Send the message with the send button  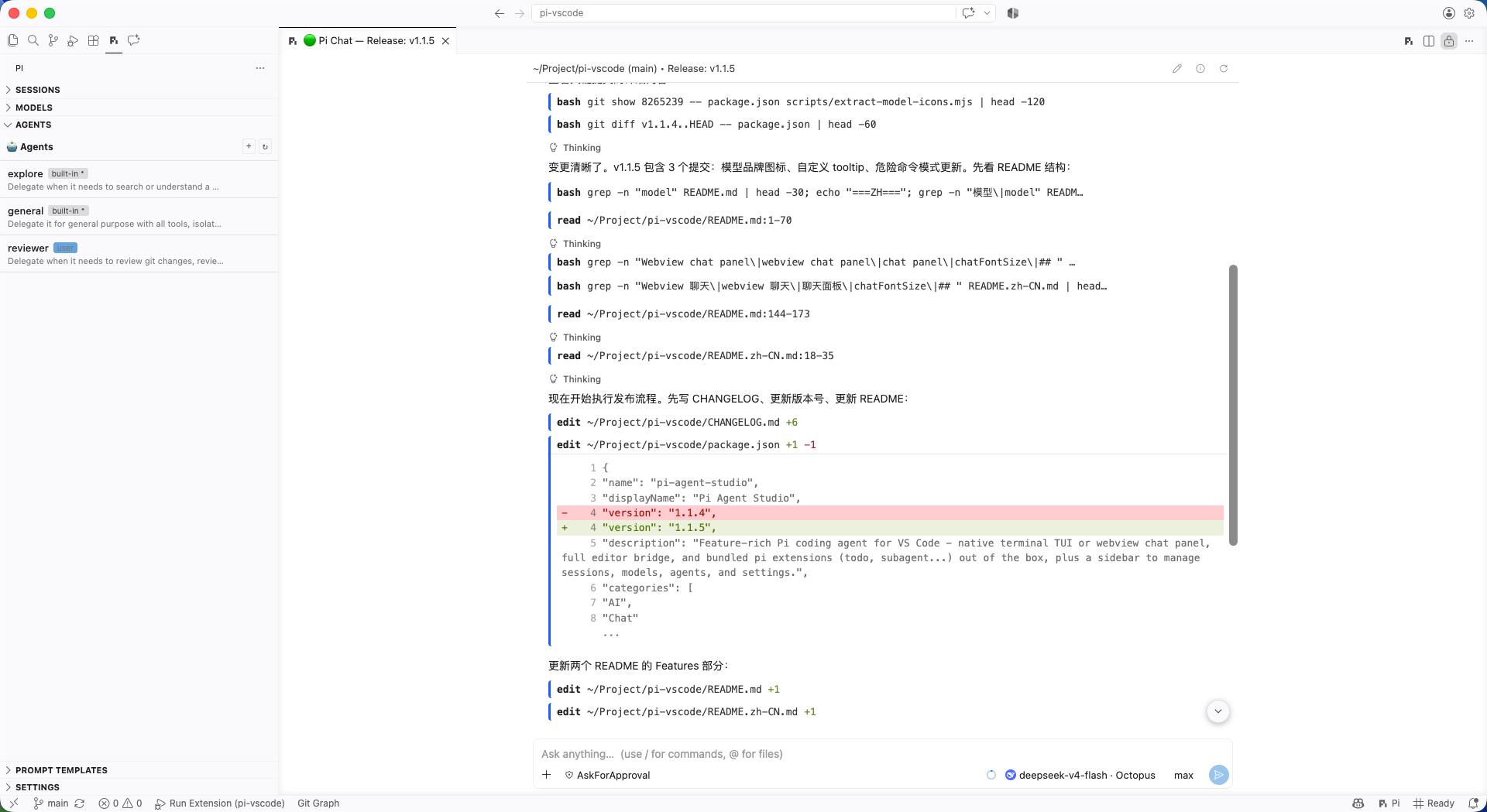click(x=1218, y=775)
